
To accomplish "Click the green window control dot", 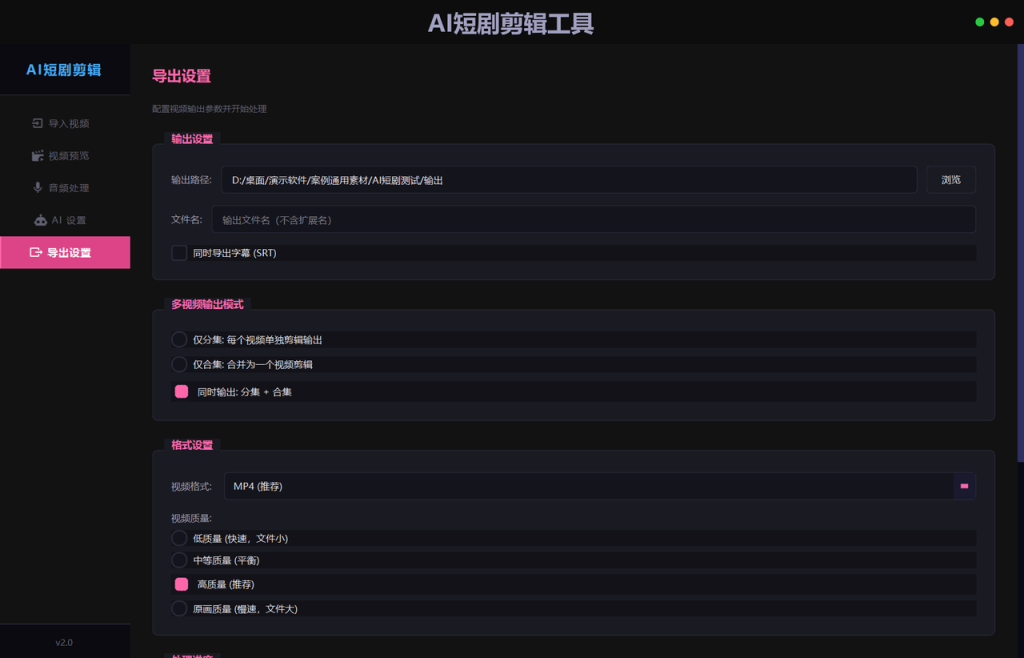I will tap(980, 22).
